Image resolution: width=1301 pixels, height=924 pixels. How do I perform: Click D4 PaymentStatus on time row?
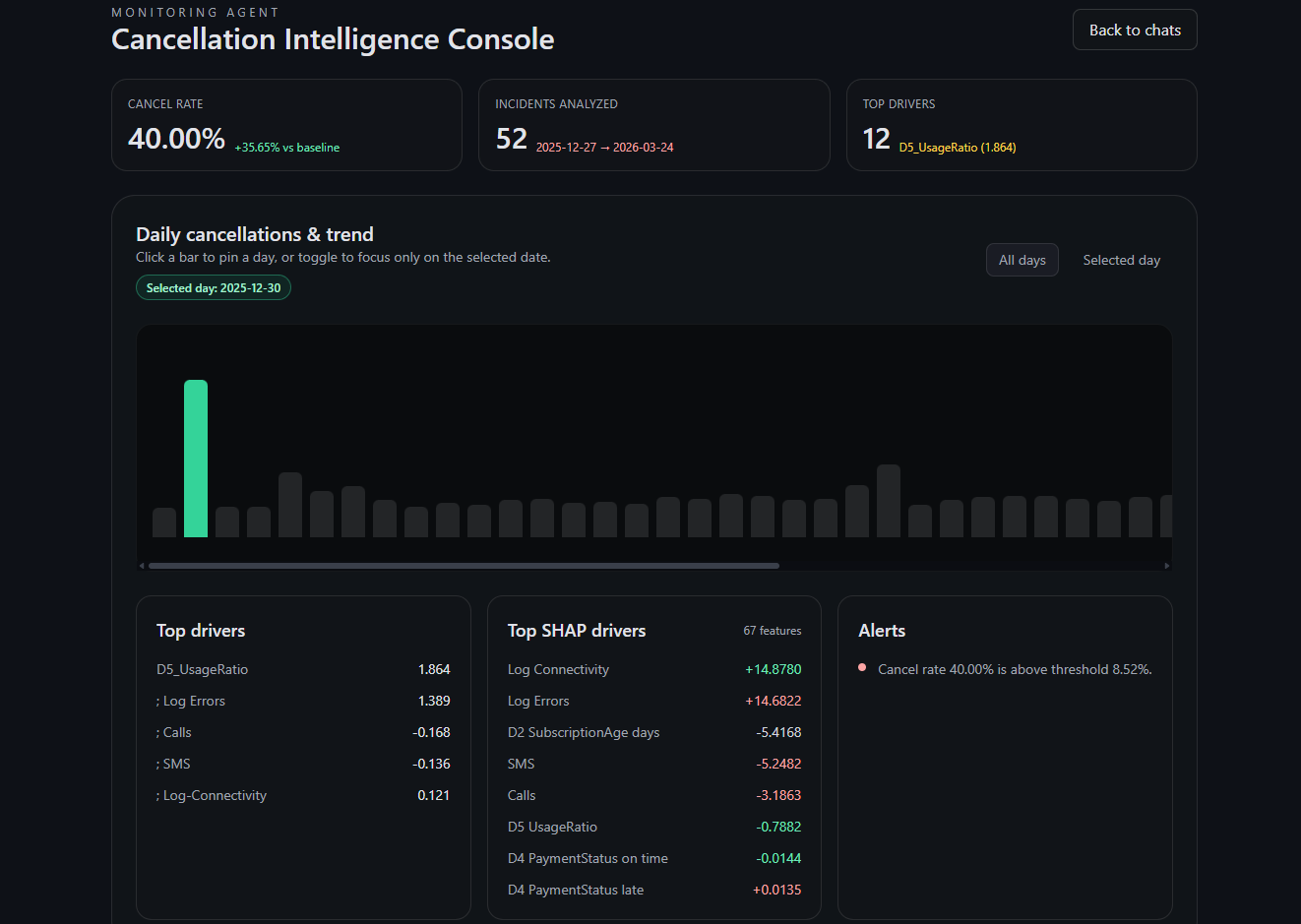[654, 858]
